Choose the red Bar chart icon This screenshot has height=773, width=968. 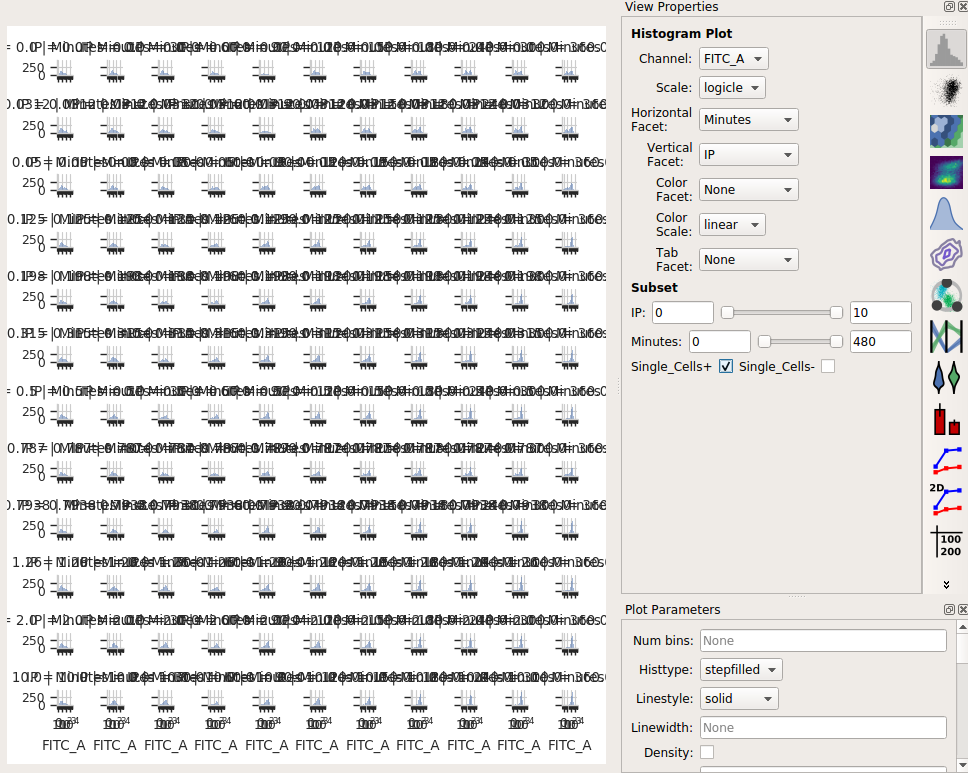click(x=946, y=419)
